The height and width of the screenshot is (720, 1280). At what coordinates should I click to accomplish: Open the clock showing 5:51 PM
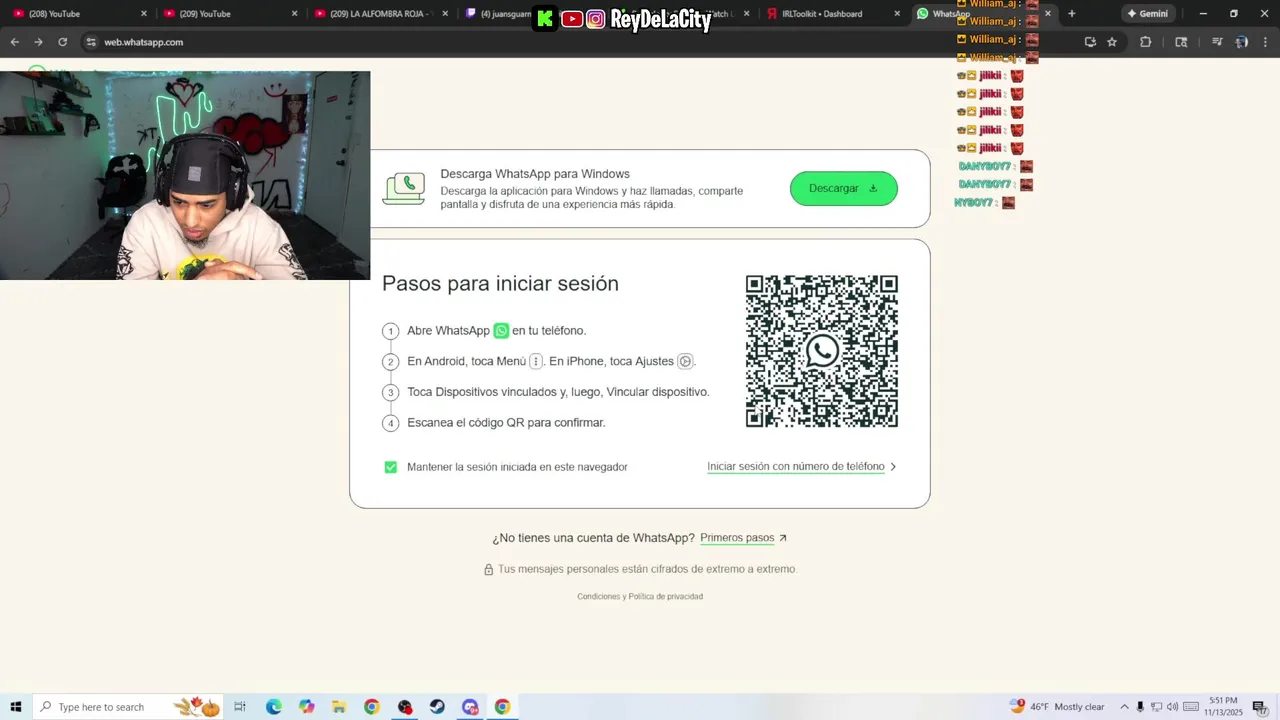[1223, 707]
